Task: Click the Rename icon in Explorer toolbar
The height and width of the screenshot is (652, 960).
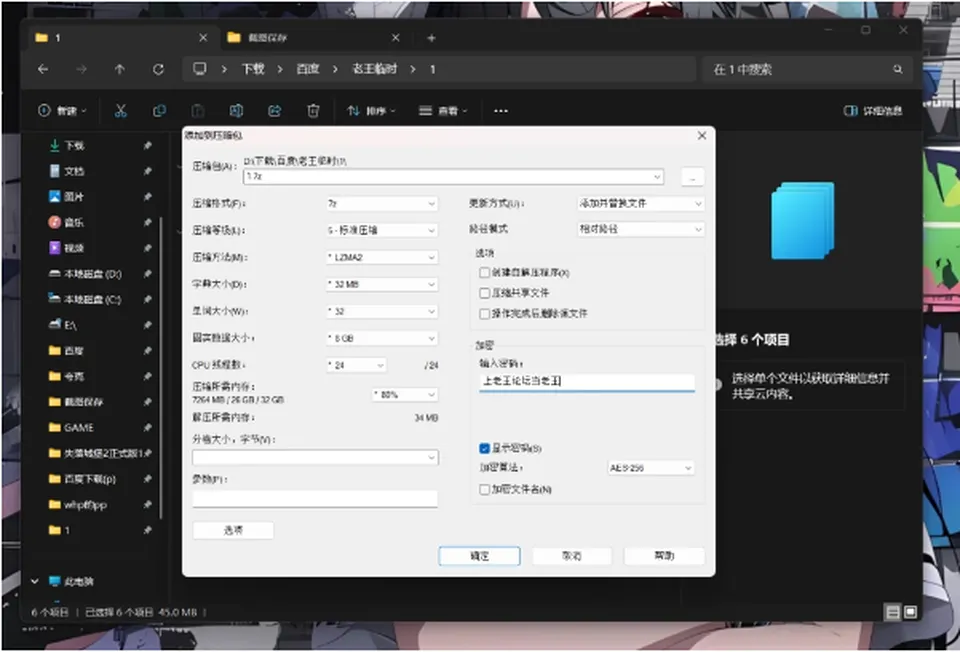Action: tap(236, 111)
